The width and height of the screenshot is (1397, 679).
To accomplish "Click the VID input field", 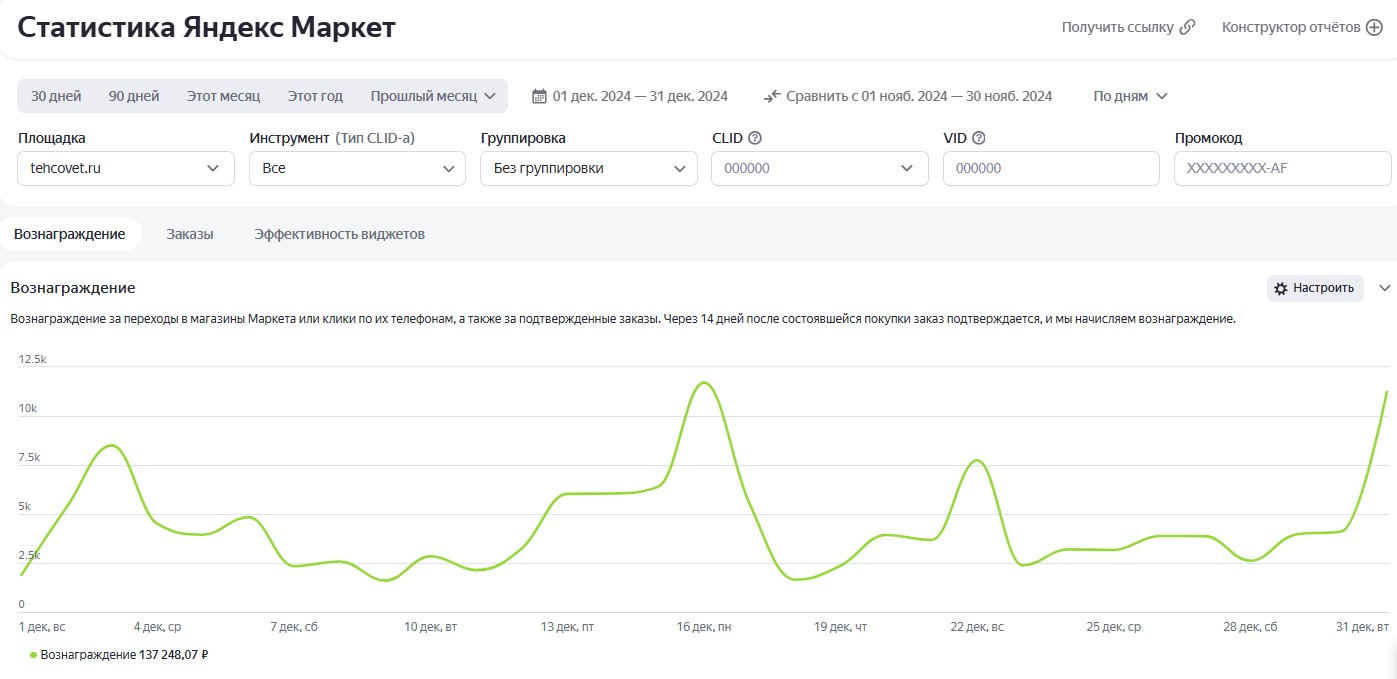I will pyautogui.click(x=1051, y=168).
